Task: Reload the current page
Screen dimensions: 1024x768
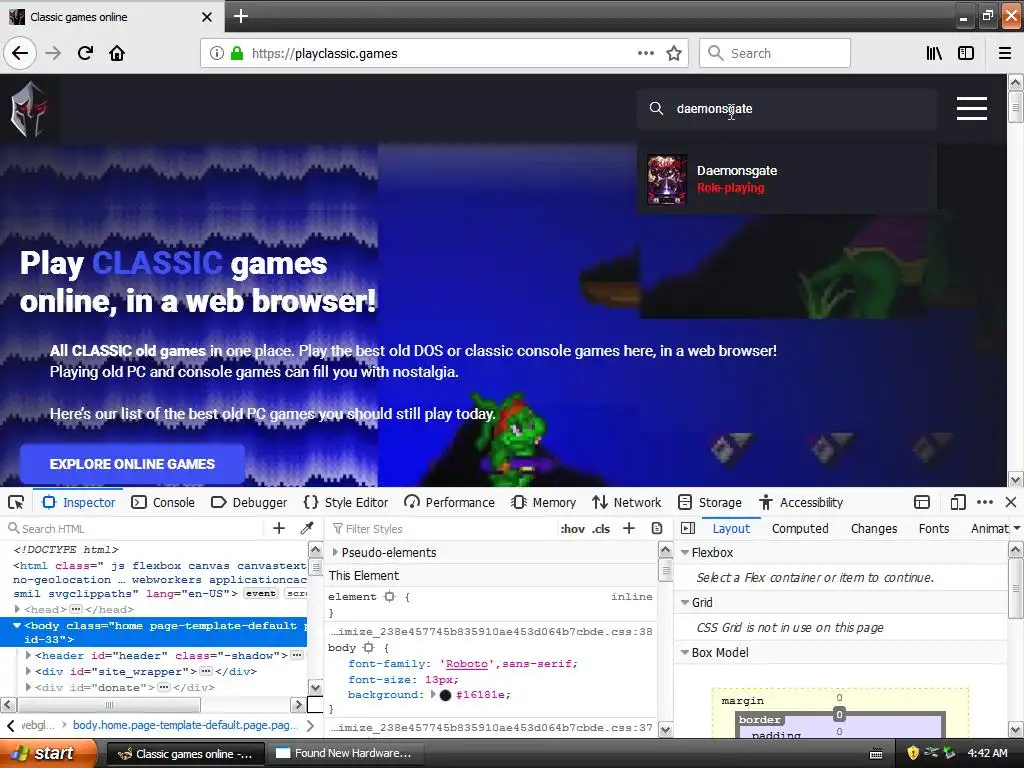Action: point(85,54)
